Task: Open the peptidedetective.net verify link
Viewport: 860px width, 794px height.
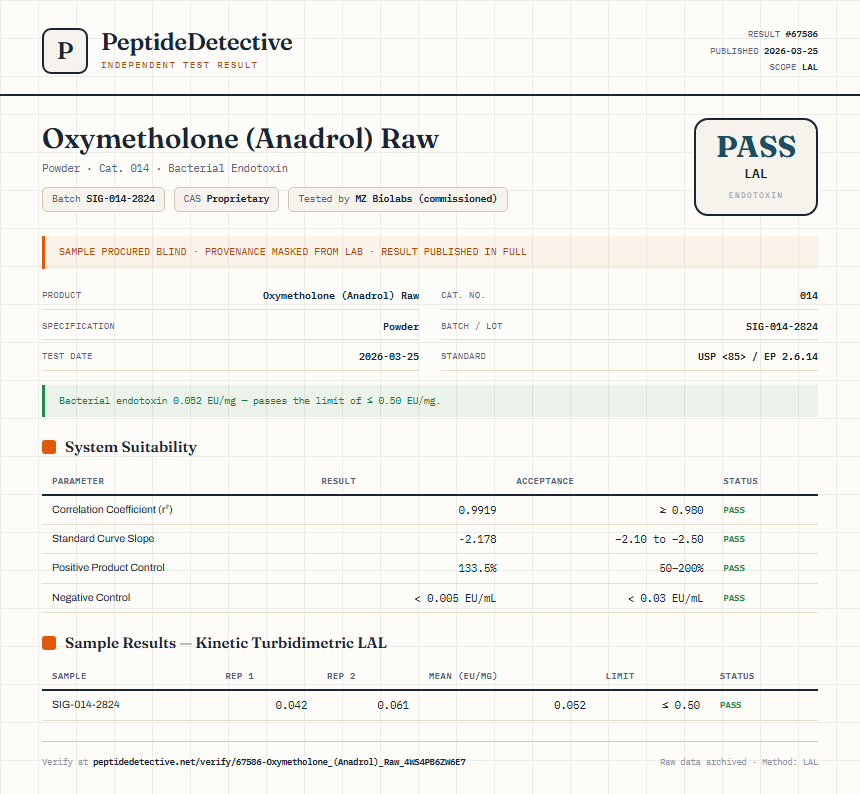Action: point(279,762)
